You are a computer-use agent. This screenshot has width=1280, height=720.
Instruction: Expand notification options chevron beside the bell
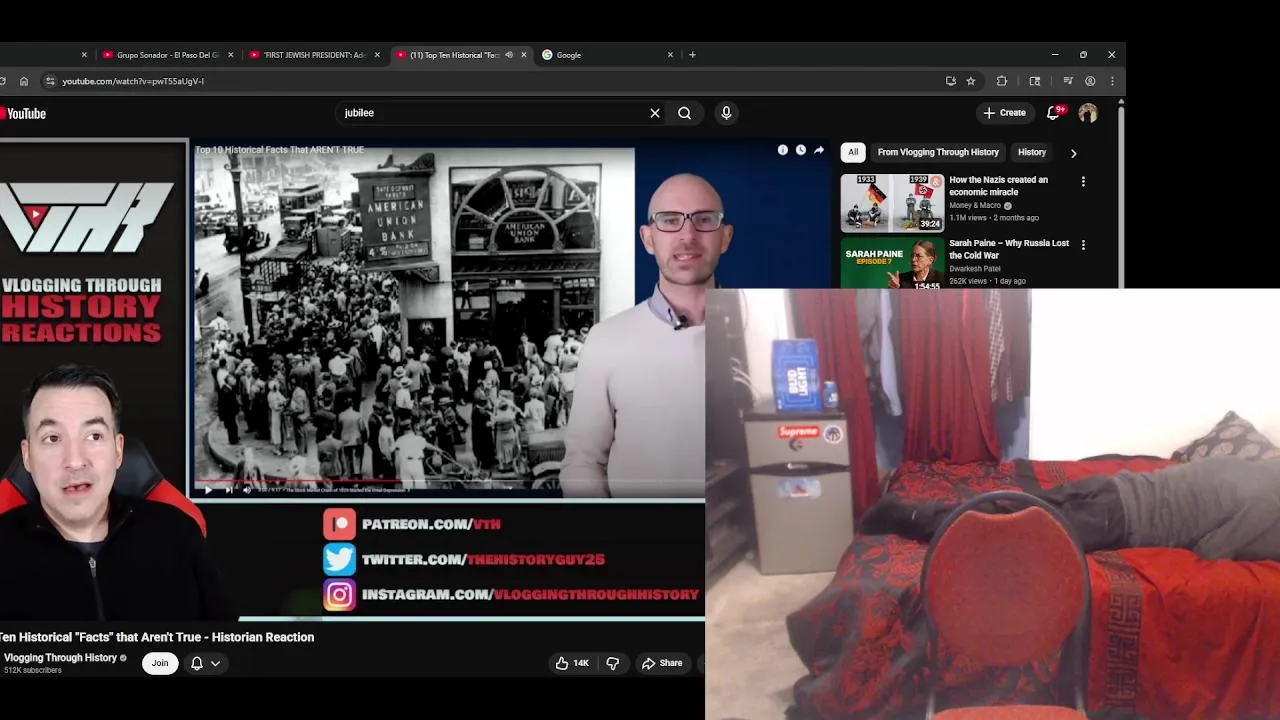(x=215, y=663)
